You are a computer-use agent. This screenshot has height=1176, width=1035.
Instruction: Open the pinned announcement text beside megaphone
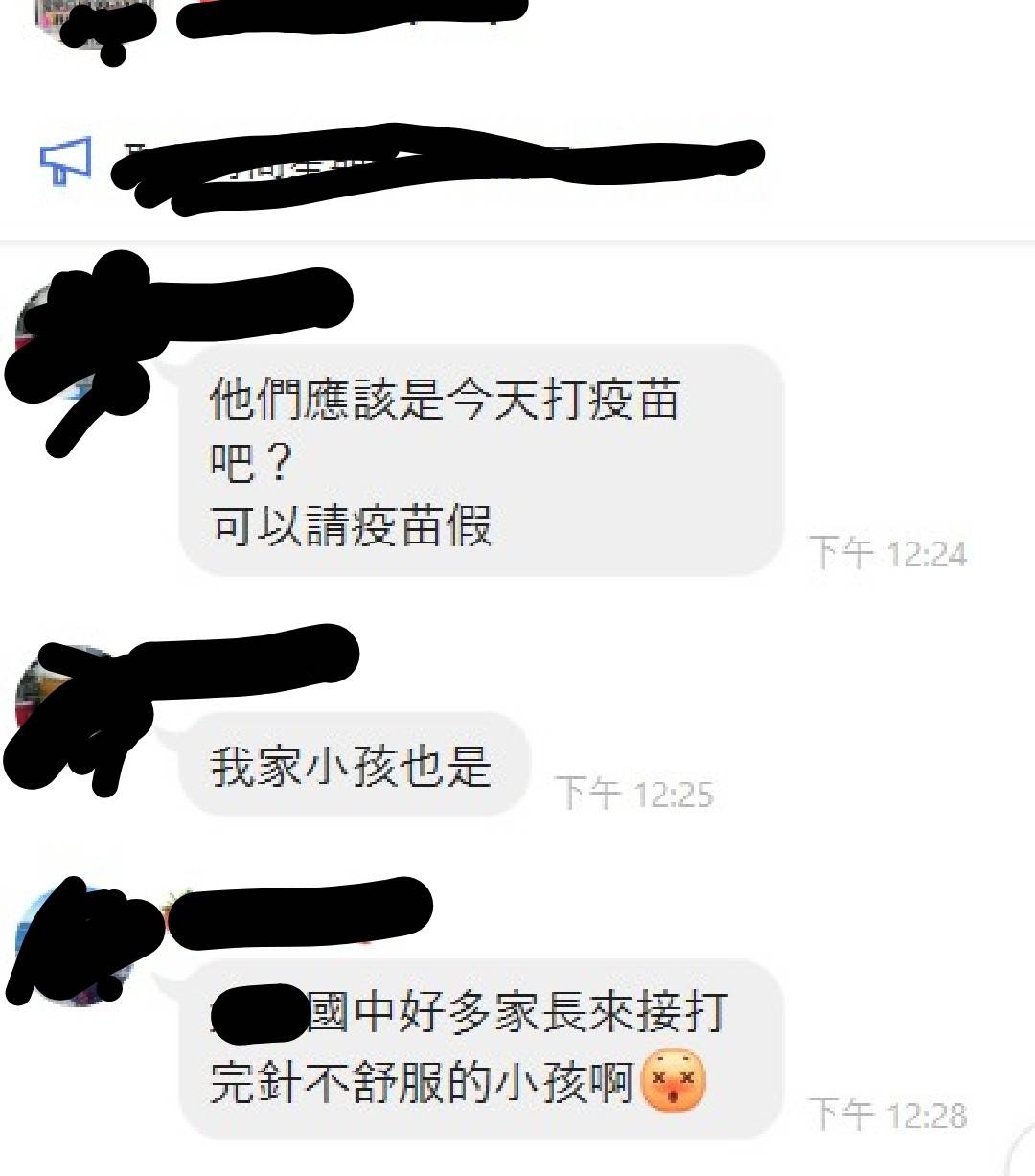[x=436, y=170]
